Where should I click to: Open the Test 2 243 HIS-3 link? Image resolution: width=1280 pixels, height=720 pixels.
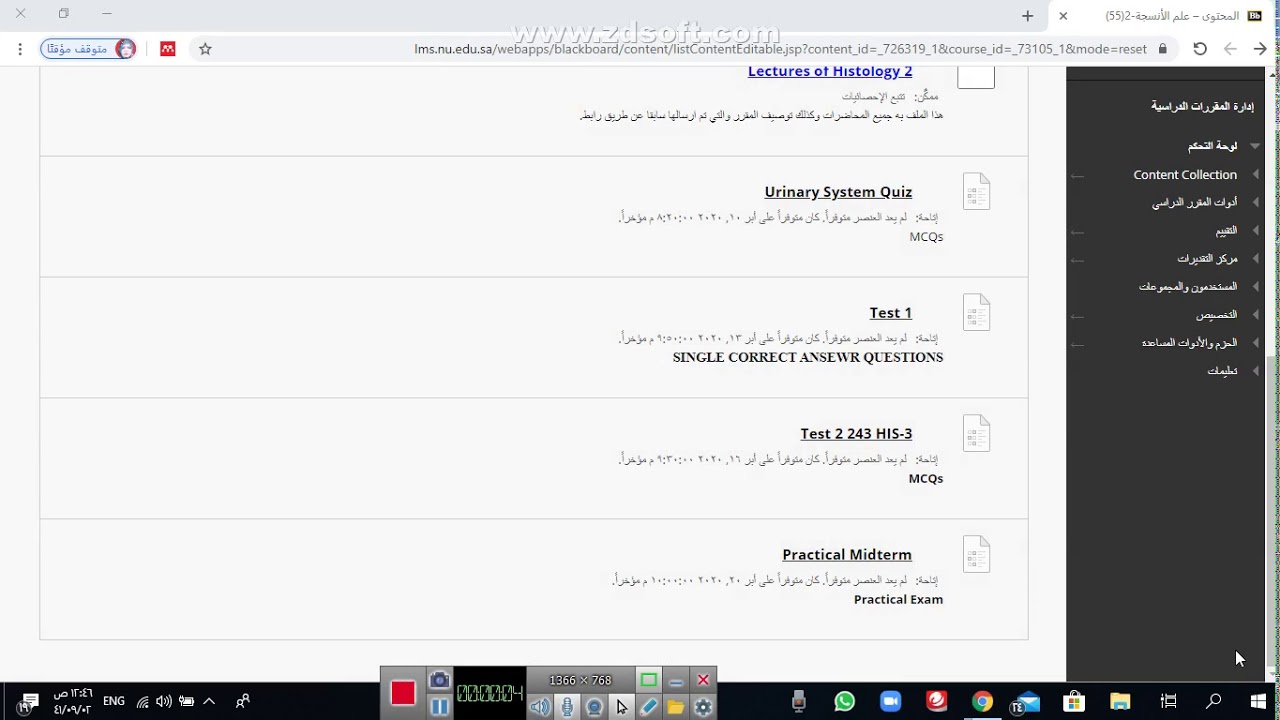[x=856, y=434]
